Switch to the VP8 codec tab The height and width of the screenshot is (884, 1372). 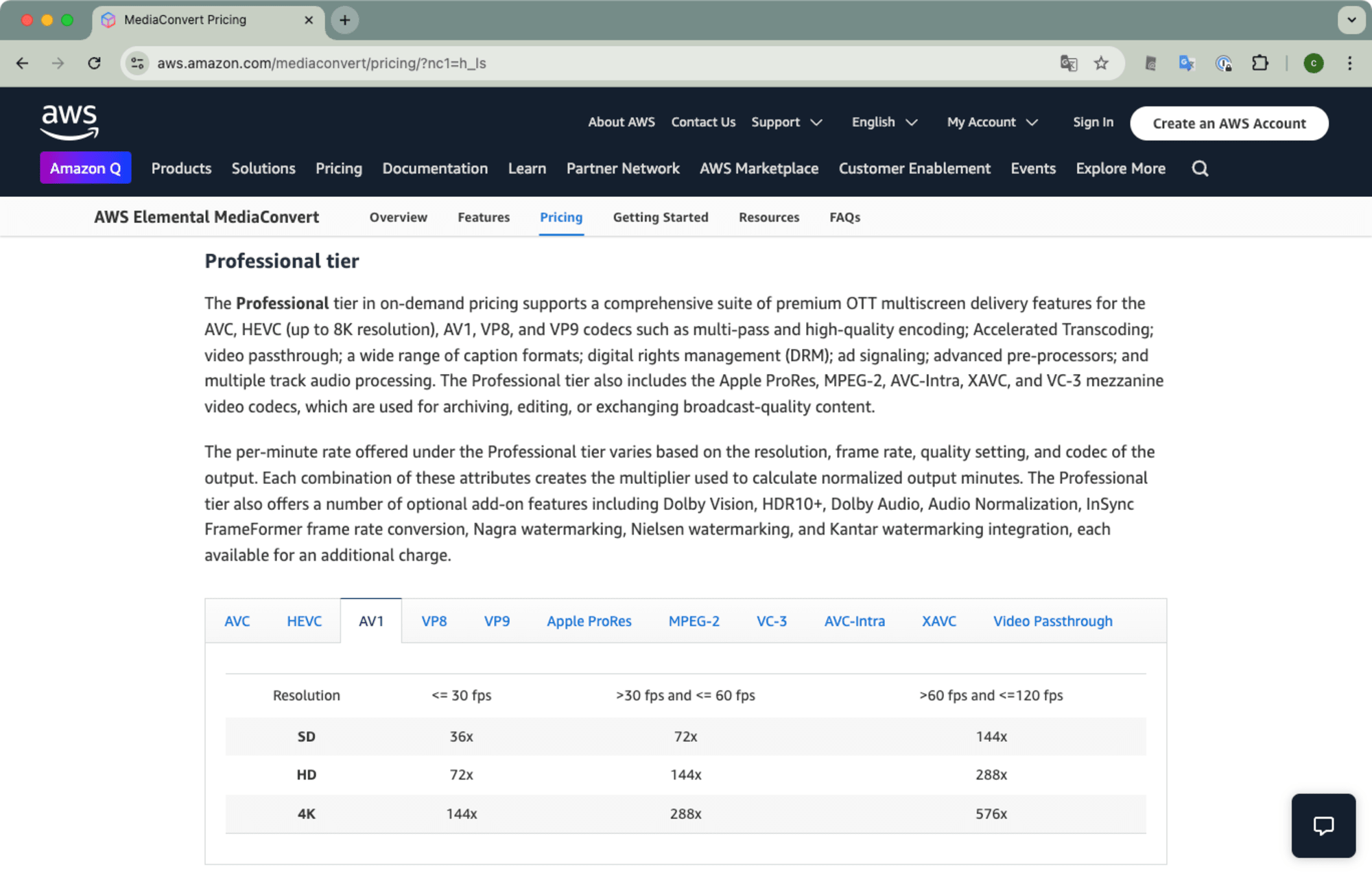click(x=434, y=621)
